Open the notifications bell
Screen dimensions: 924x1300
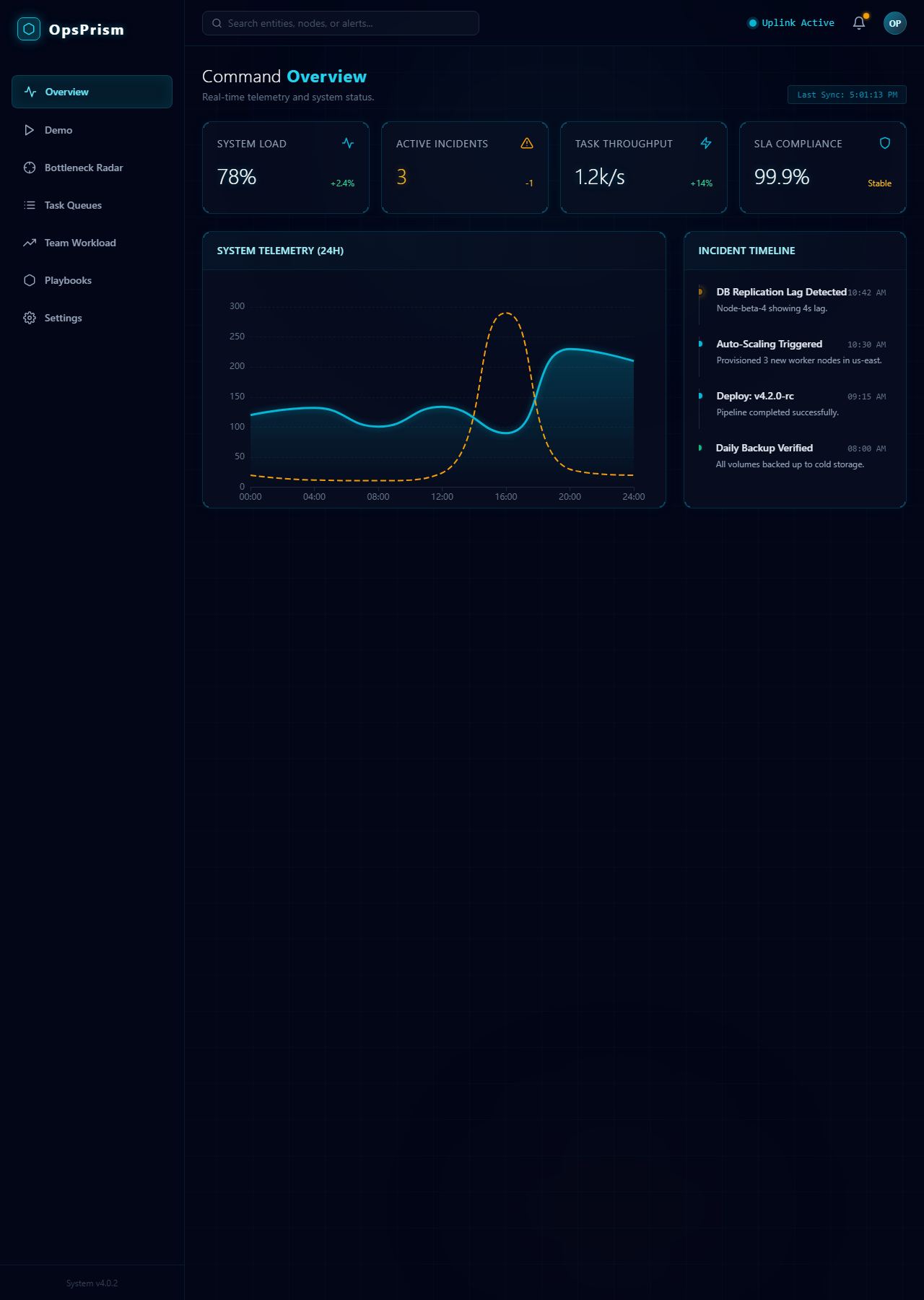click(x=859, y=23)
